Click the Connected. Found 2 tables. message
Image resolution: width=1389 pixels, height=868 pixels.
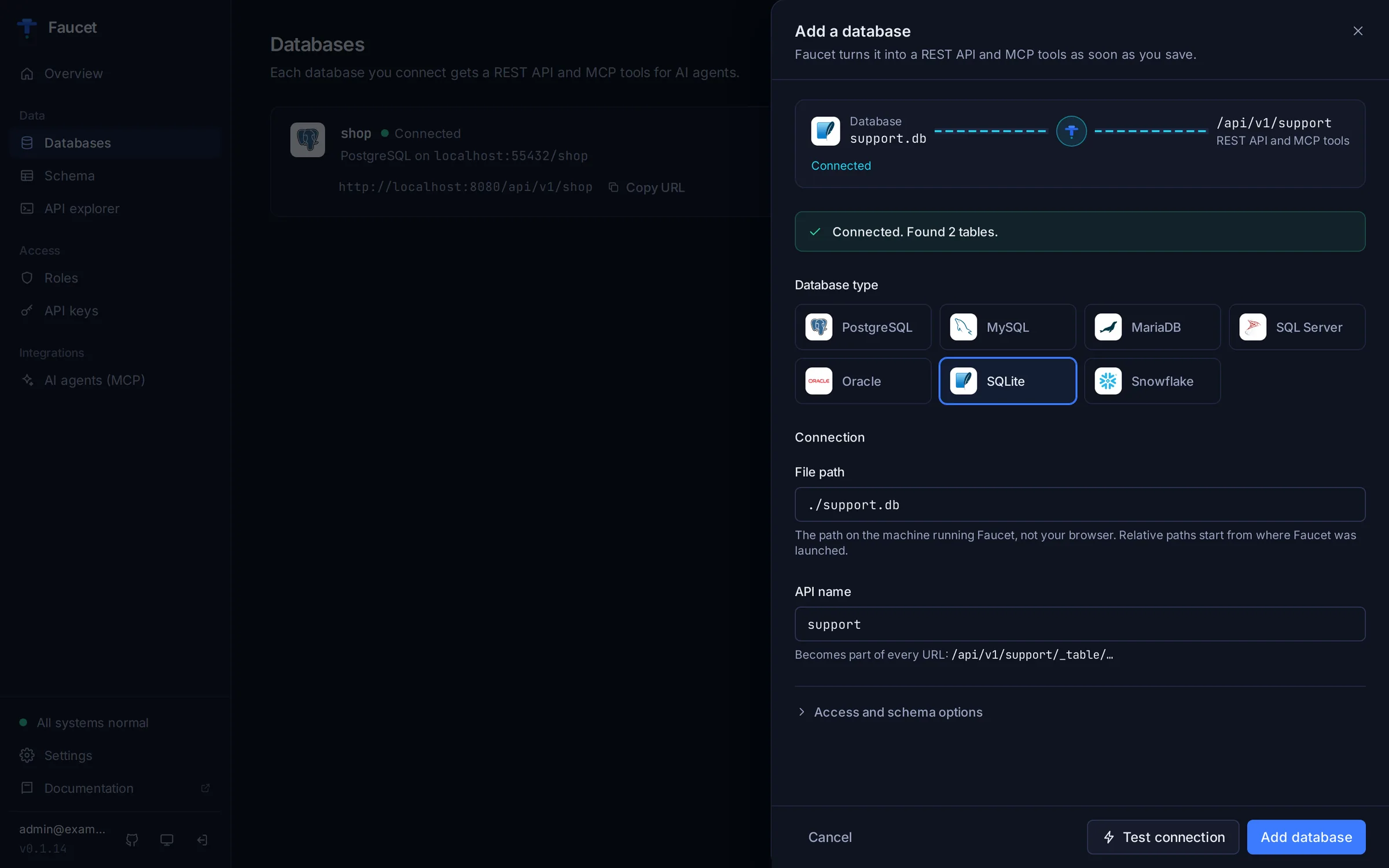tap(1080, 231)
